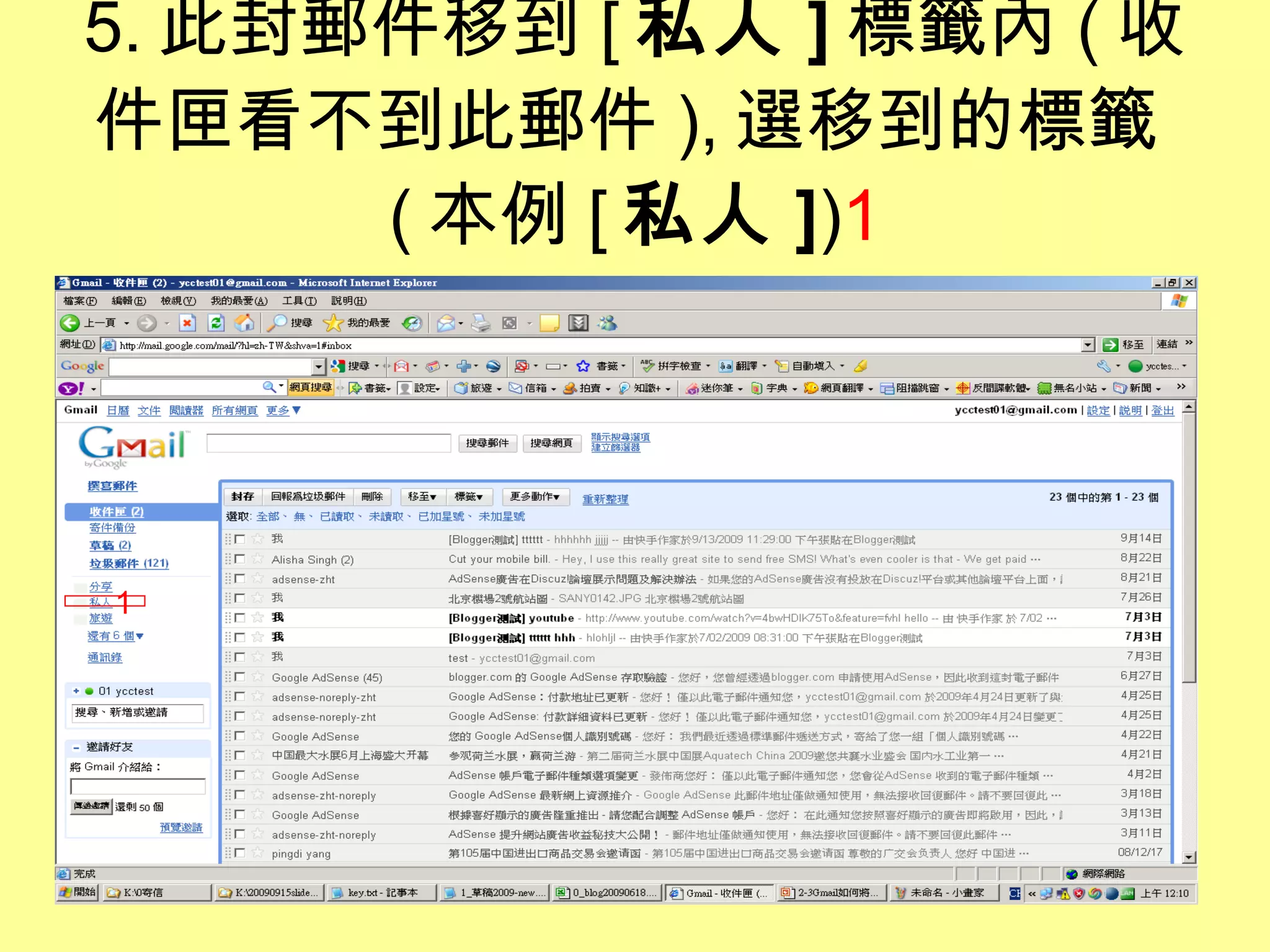Open the 移至 move-to dropdown

[x=422, y=497]
